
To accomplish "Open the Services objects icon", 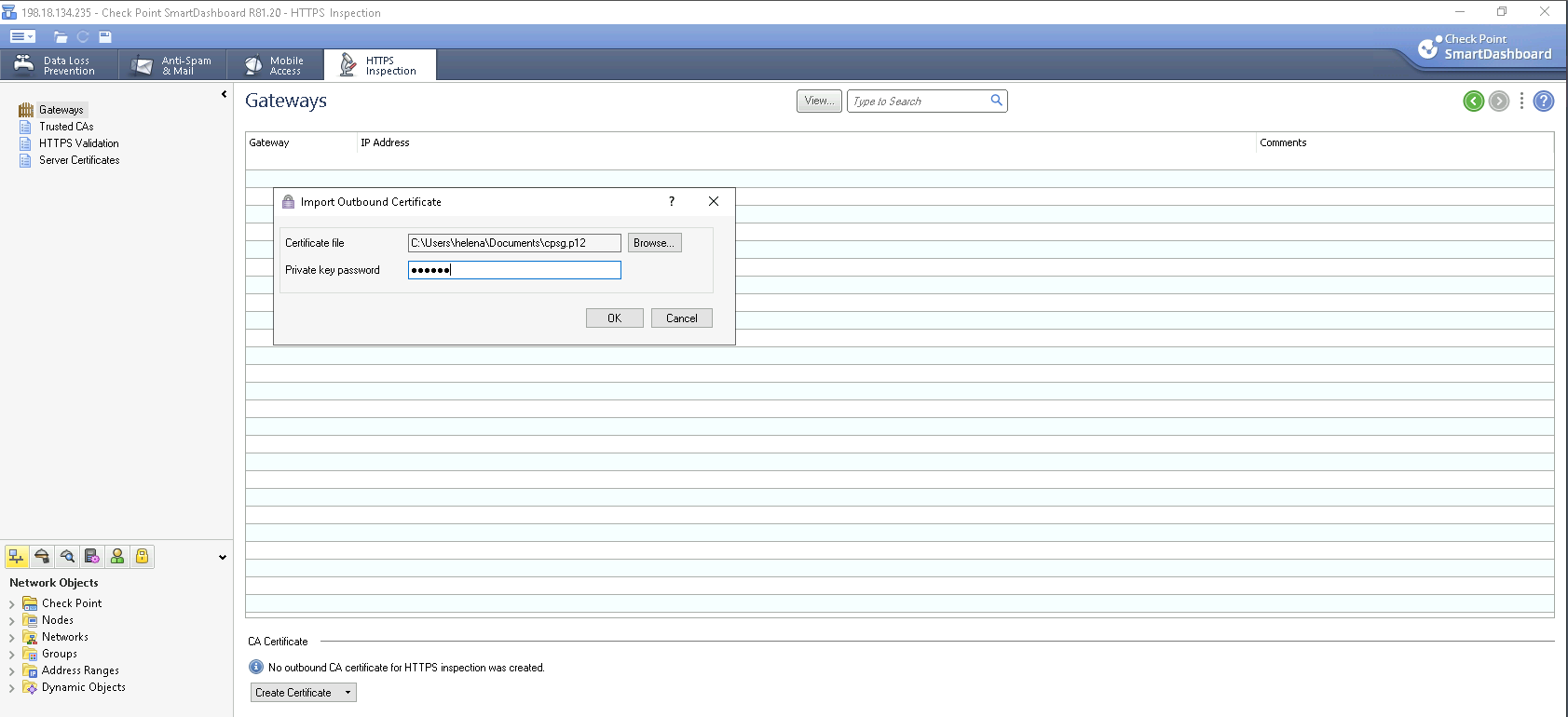I will (42, 557).
